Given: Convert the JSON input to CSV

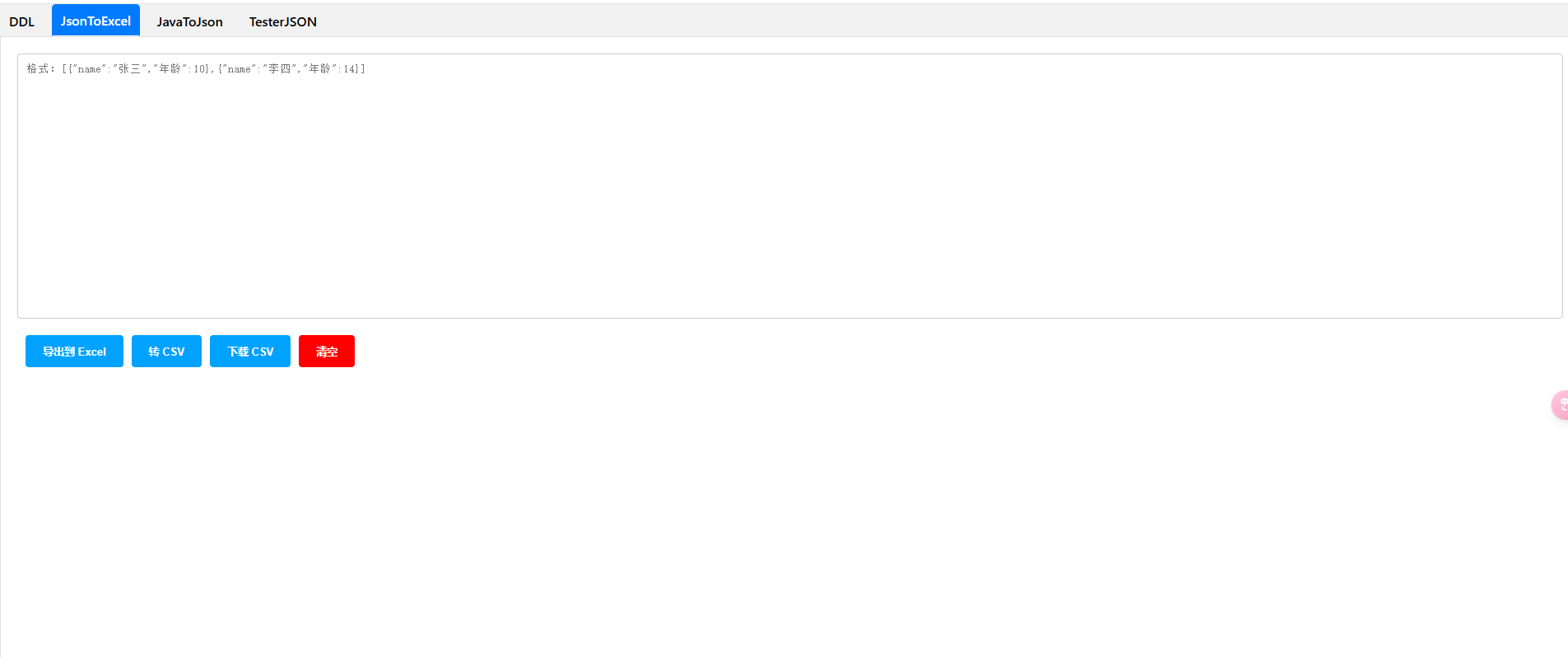Looking at the screenshot, I should click(166, 352).
